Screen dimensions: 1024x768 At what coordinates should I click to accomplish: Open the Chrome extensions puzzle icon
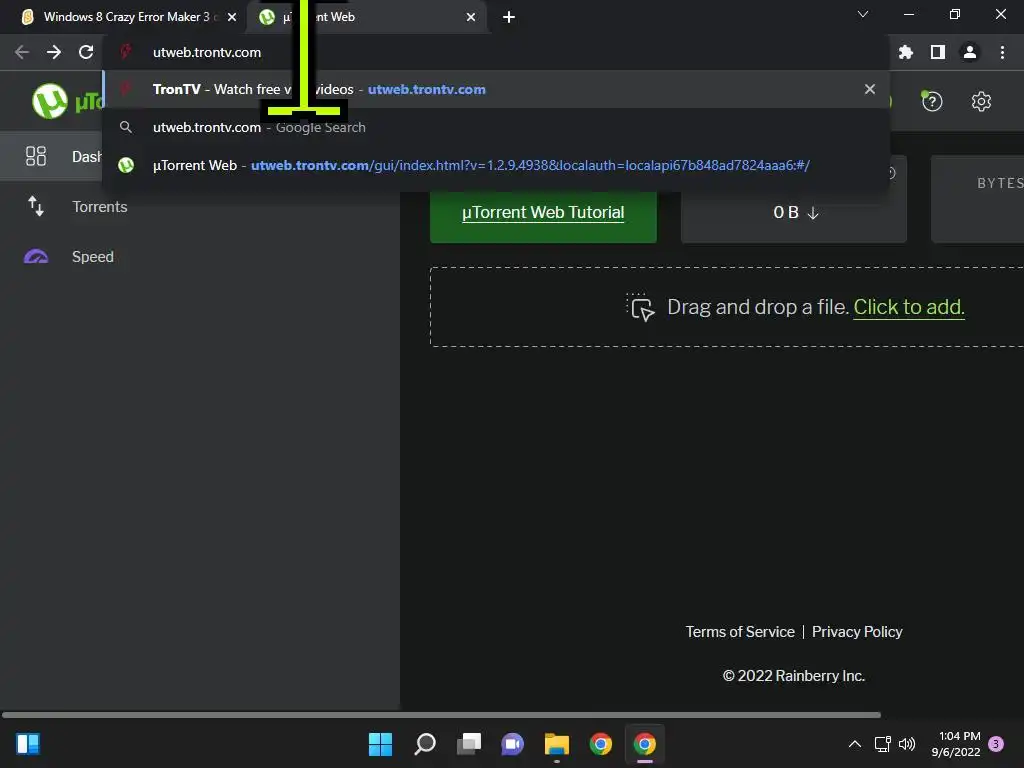point(905,52)
